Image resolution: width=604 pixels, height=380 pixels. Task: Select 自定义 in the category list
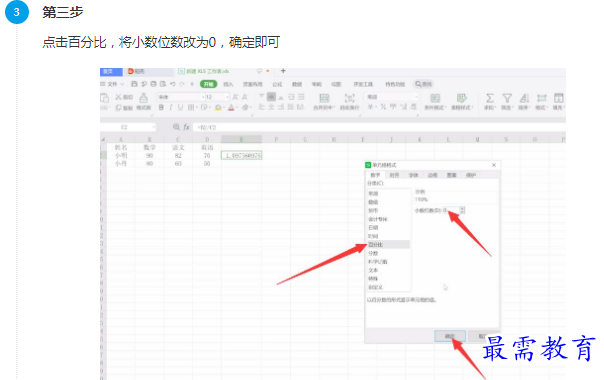pyautogui.click(x=388, y=287)
